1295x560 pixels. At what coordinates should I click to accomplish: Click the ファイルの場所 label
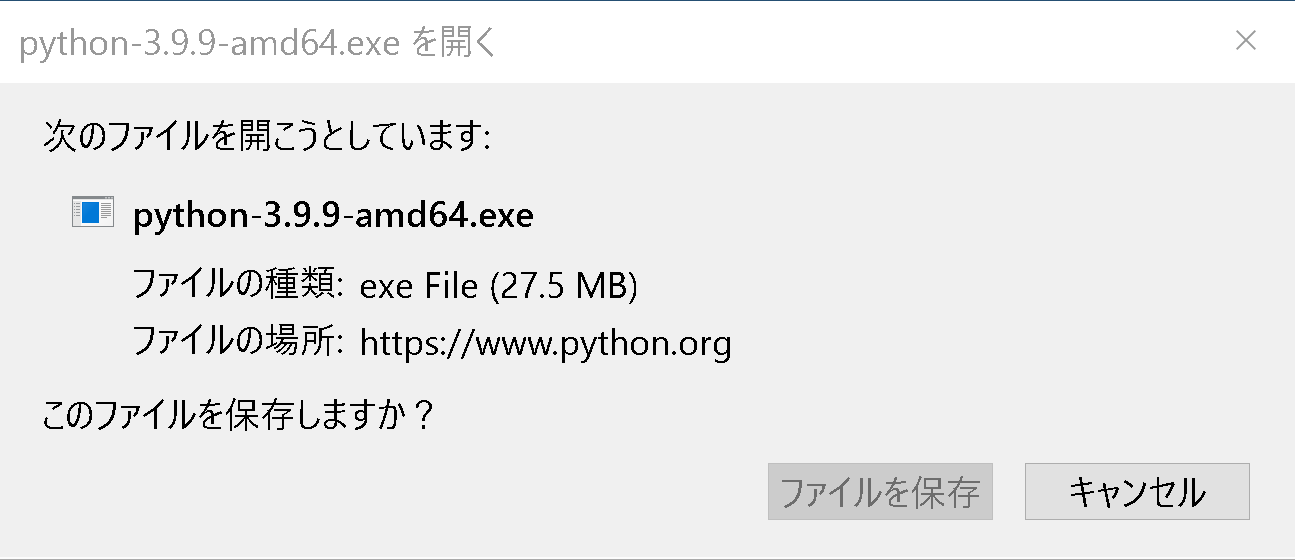pyautogui.click(x=239, y=344)
